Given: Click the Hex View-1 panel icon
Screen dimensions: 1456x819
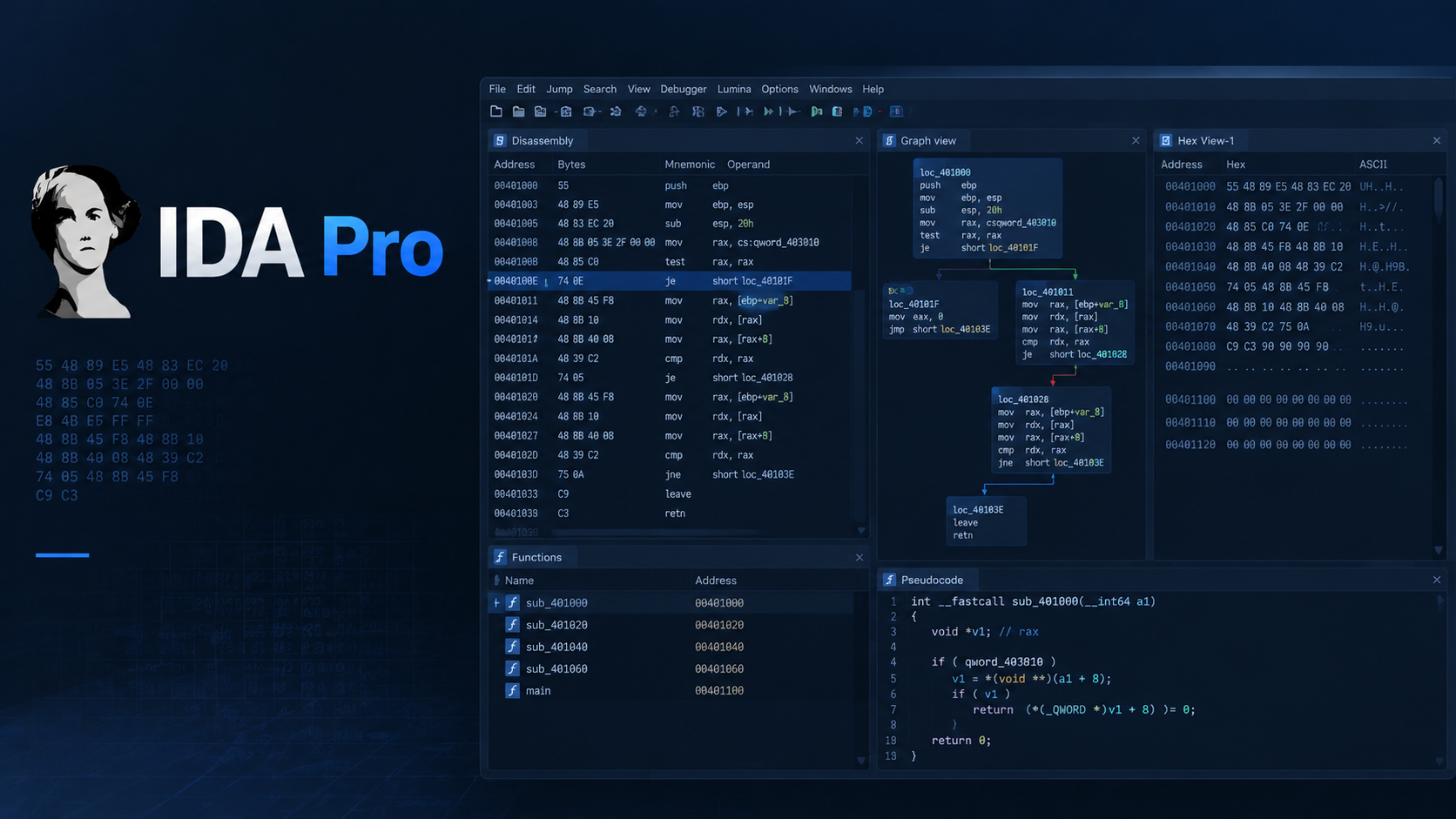Looking at the screenshot, I should (1166, 140).
